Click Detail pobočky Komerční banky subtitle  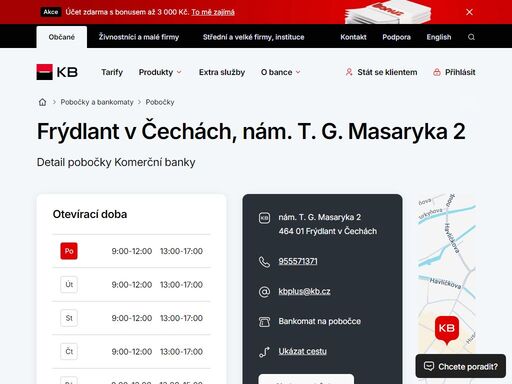tap(116, 162)
